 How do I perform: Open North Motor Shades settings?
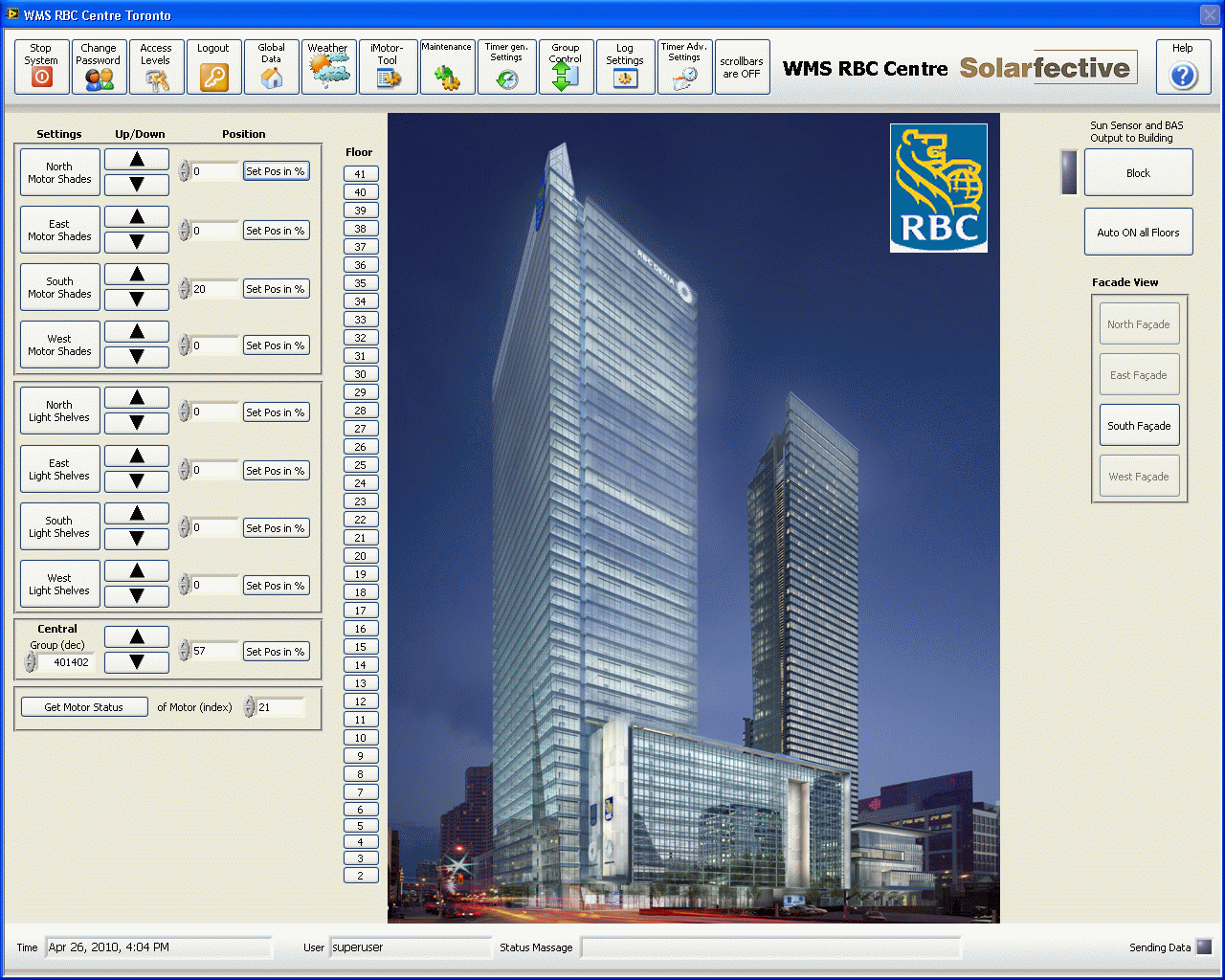pos(60,172)
